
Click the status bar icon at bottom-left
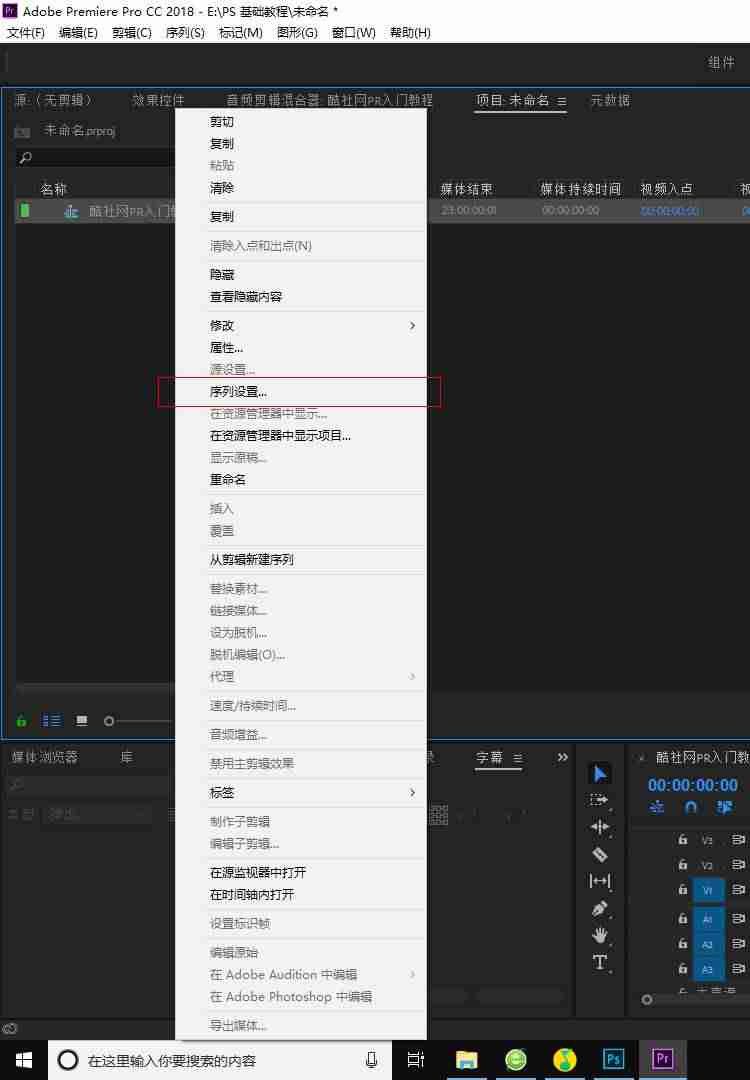pos(10,1028)
